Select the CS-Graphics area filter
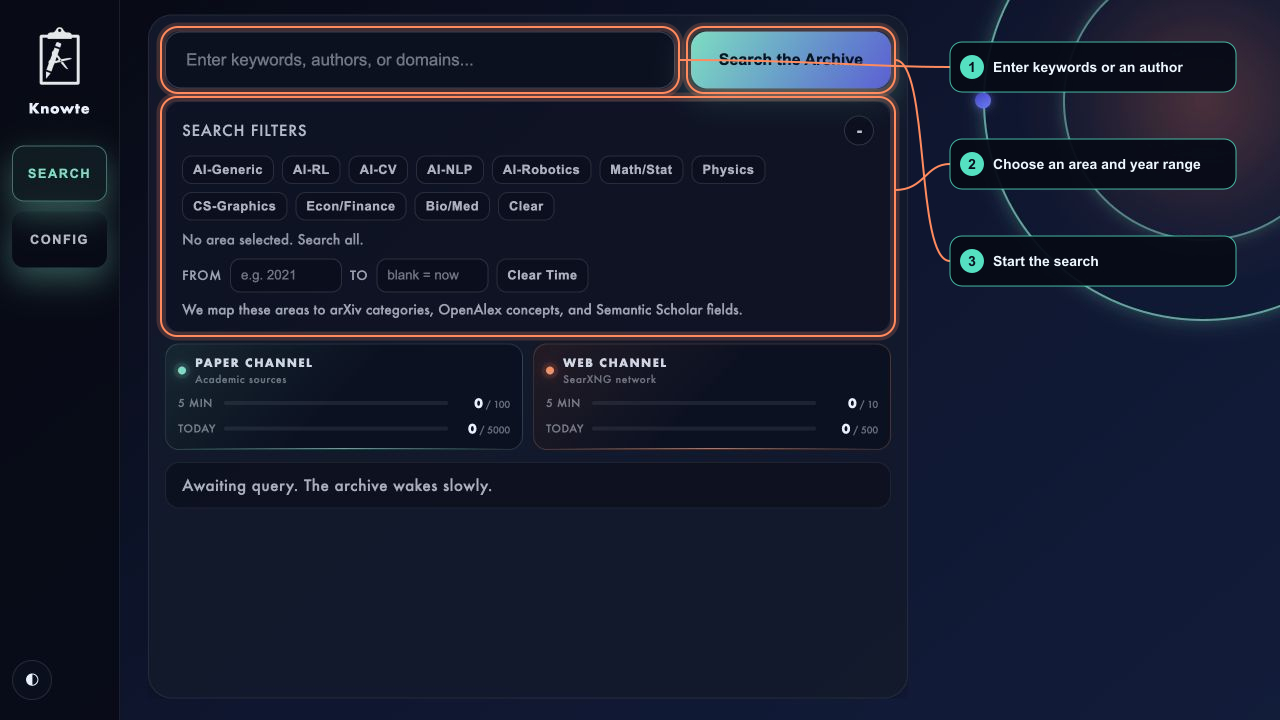 coord(234,206)
